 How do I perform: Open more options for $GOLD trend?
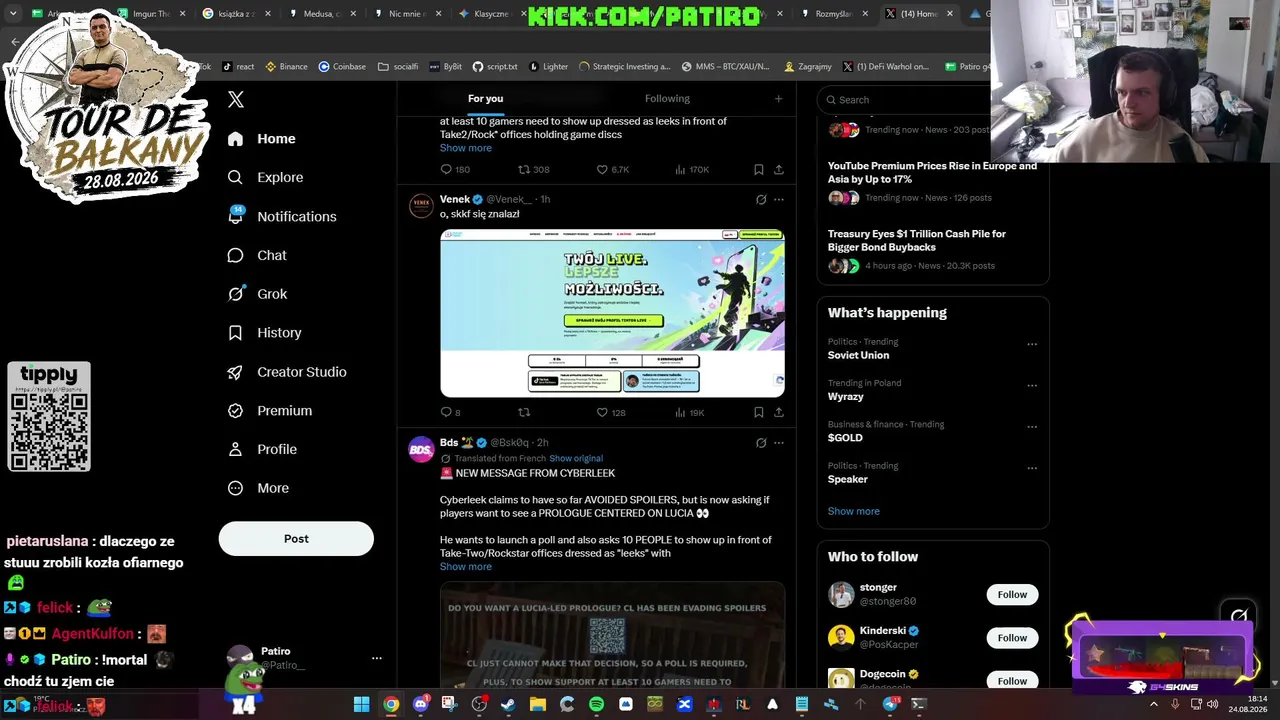[1032, 427]
